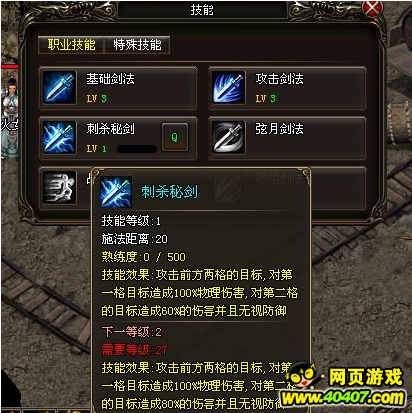Close the 技能 window with red X

coord(373,9)
